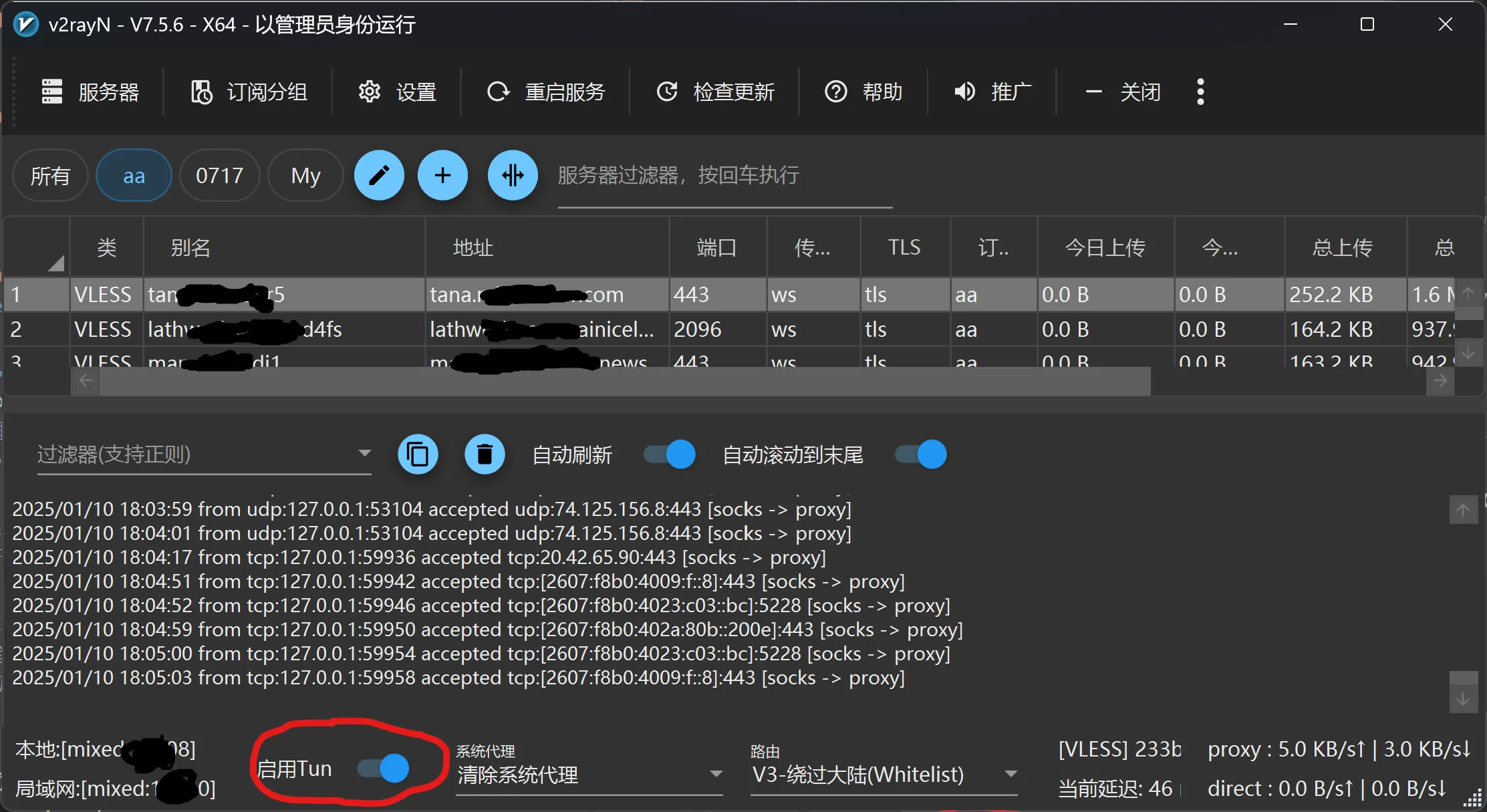Open the 路由 routing dropdown

[x=884, y=775]
